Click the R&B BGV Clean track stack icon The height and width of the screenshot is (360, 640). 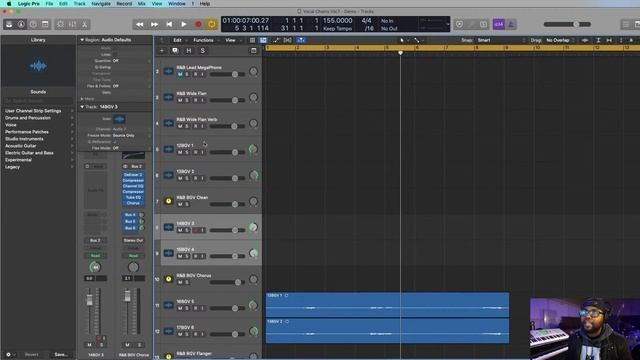tap(168, 201)
